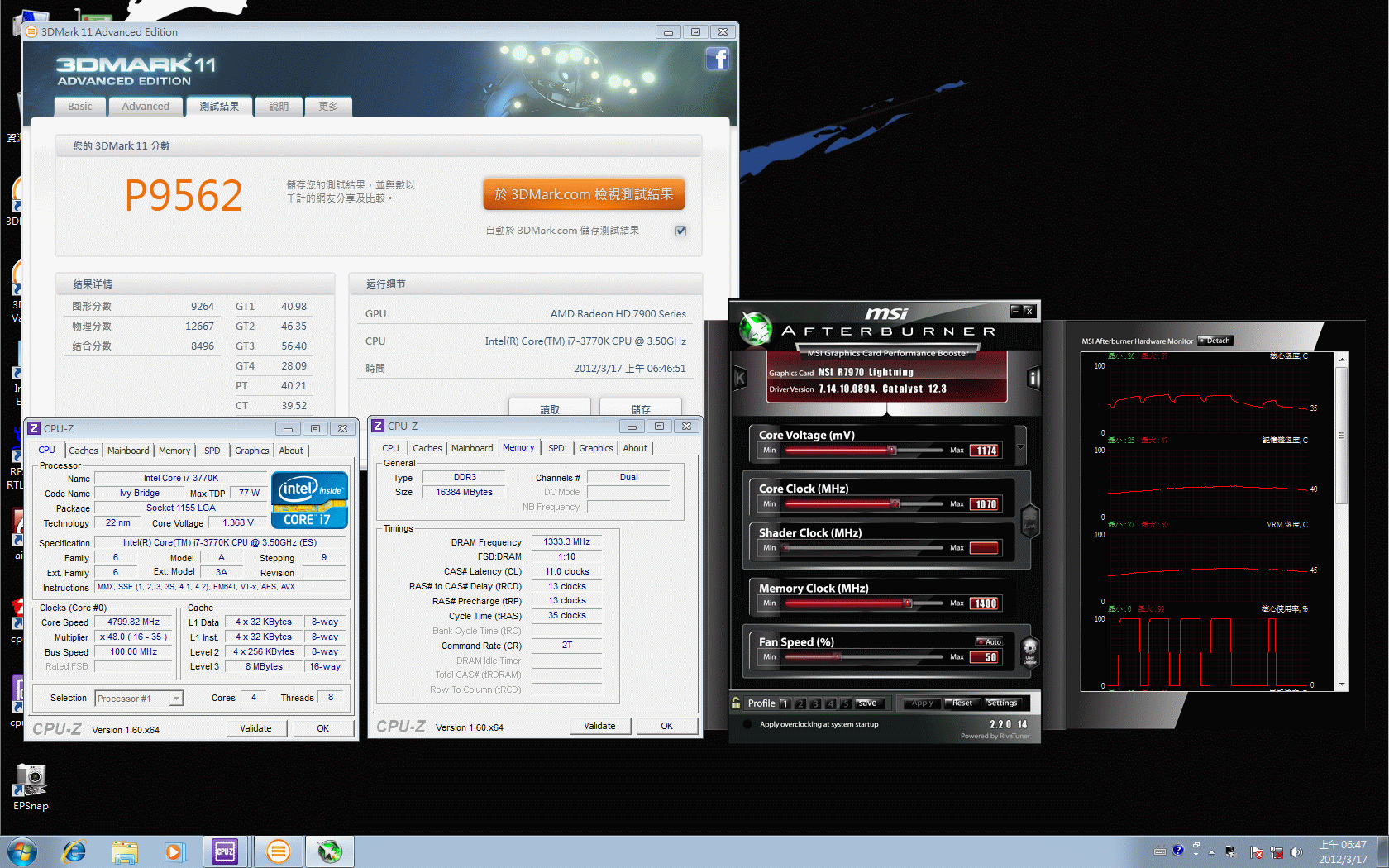
Task: Click the orange view results on 3DMark.com button
Action: click(584, 194)
